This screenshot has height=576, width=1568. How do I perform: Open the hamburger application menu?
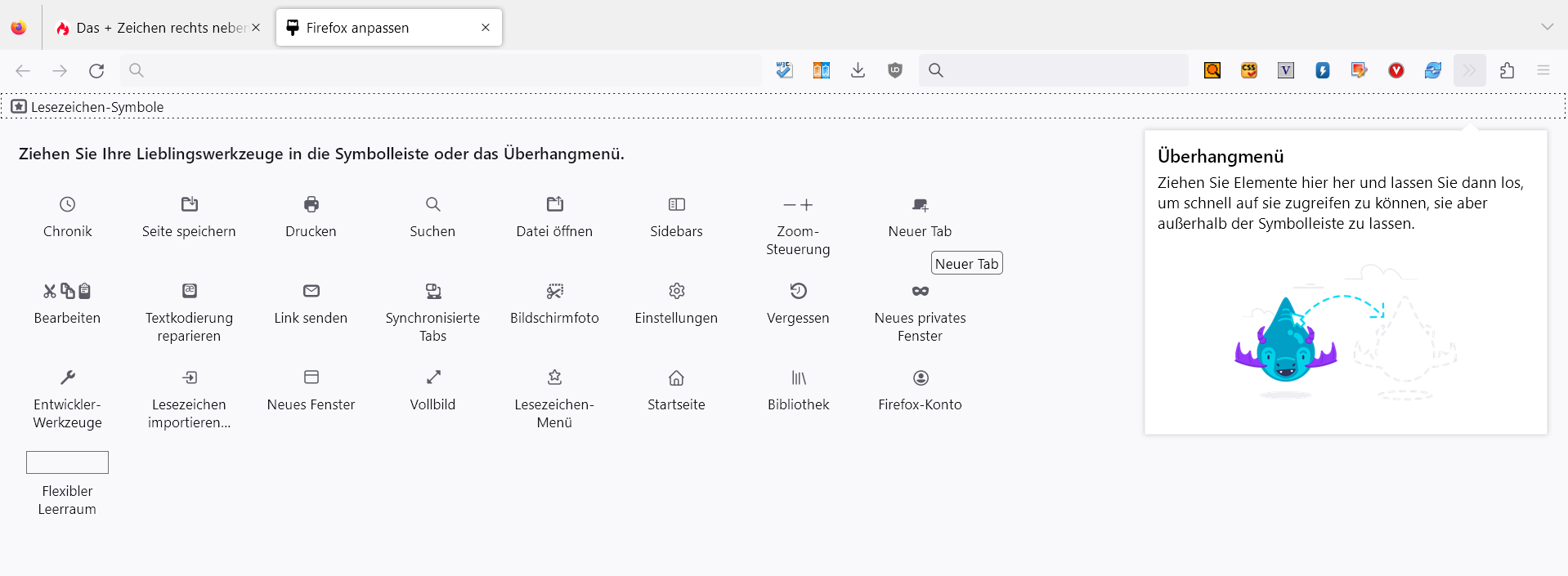1543,70
